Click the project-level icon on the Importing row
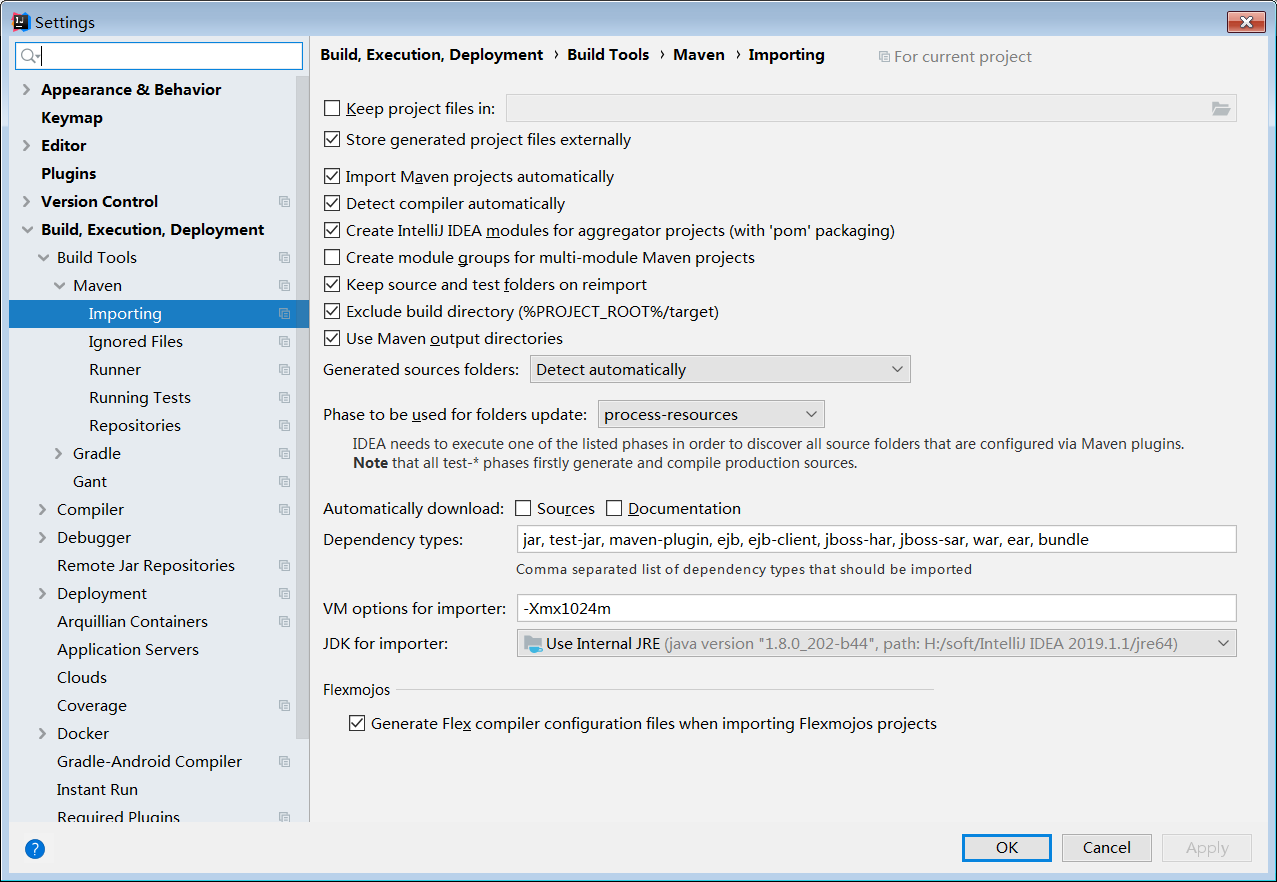The image size is (1277, 882). point(285,314)
